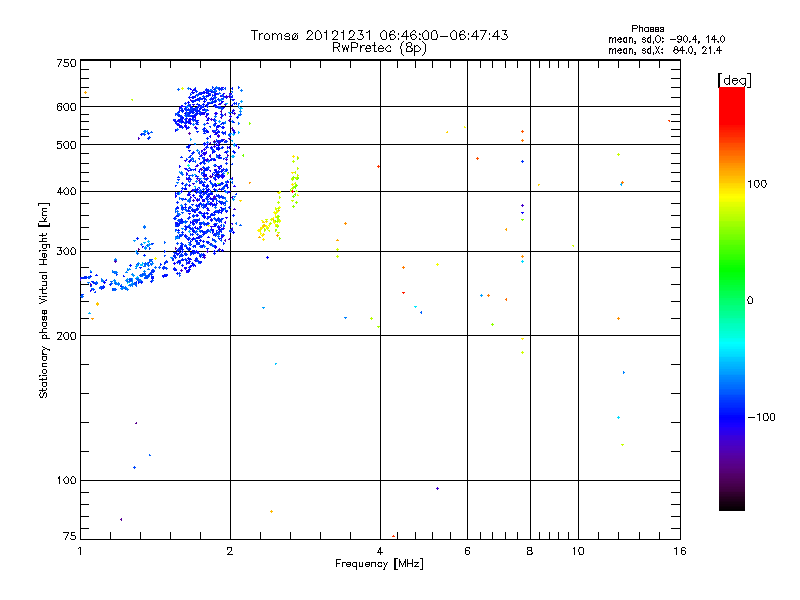Click the 'Frequency [MHz]' x-axis label

click(379, 564)
